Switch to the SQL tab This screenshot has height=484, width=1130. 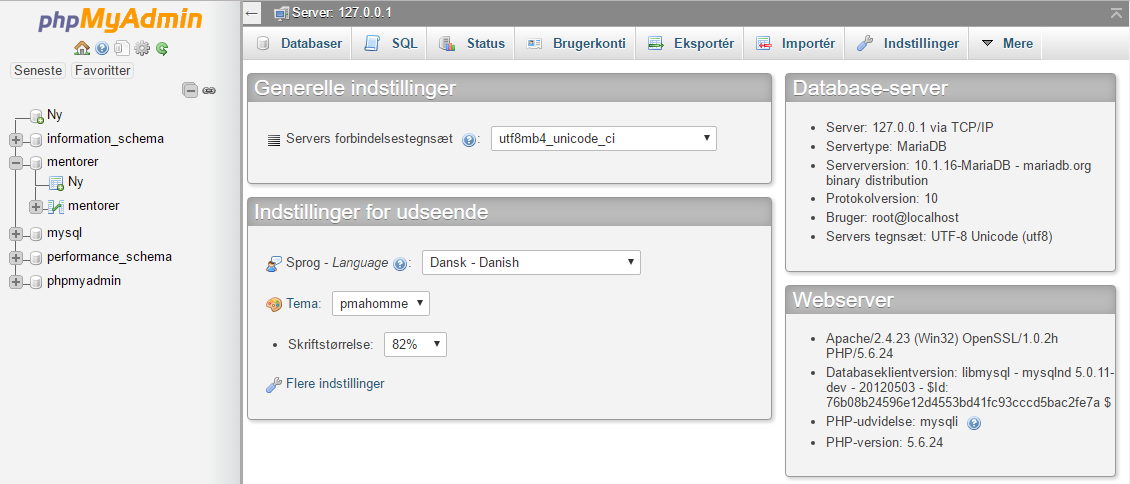tap(392, 43)
